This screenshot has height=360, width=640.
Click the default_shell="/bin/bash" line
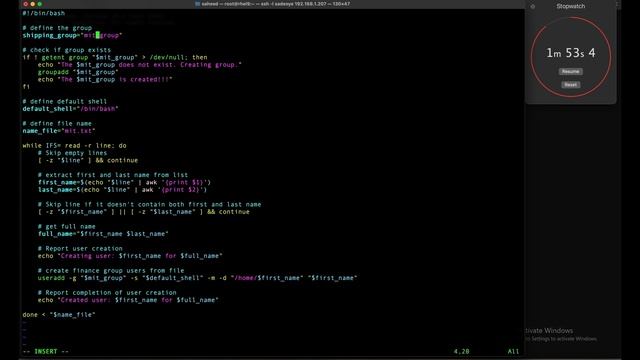(70, 109)
